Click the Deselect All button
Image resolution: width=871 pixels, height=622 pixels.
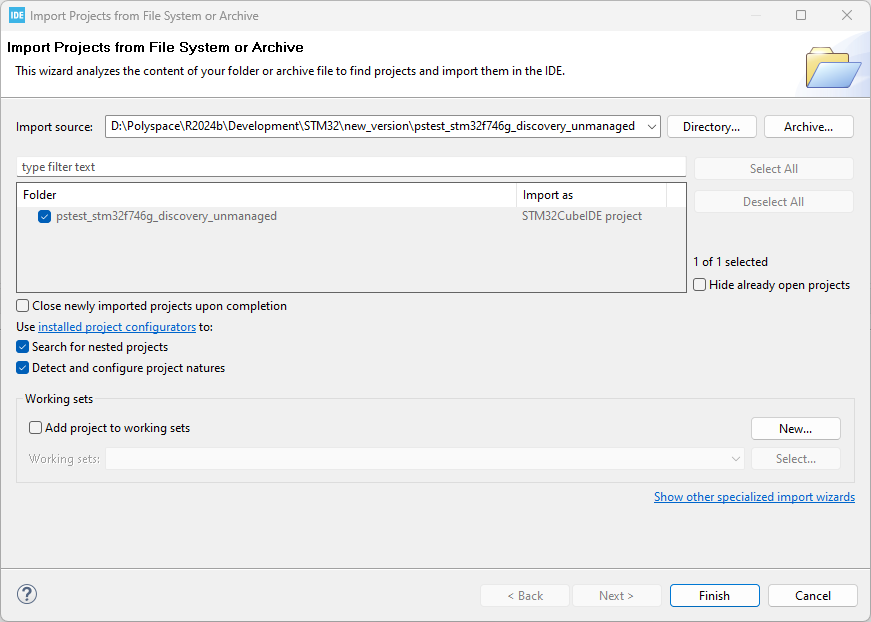point(774,202)
